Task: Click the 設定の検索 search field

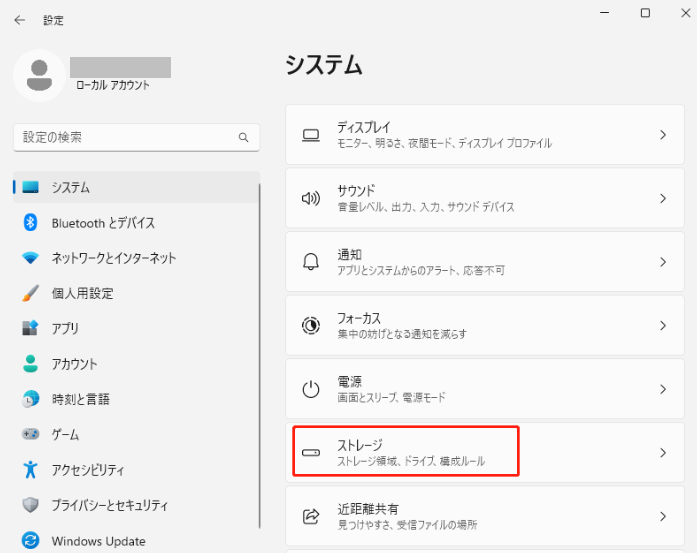Action: coord(125,137)
